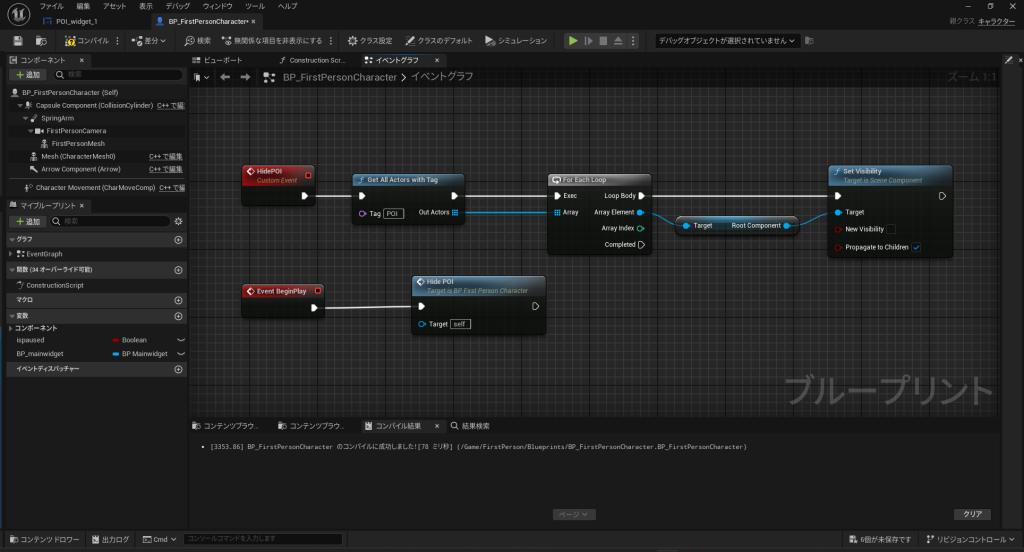
Task: Open the 編集 menu
Action: click(x=83, y=6)
